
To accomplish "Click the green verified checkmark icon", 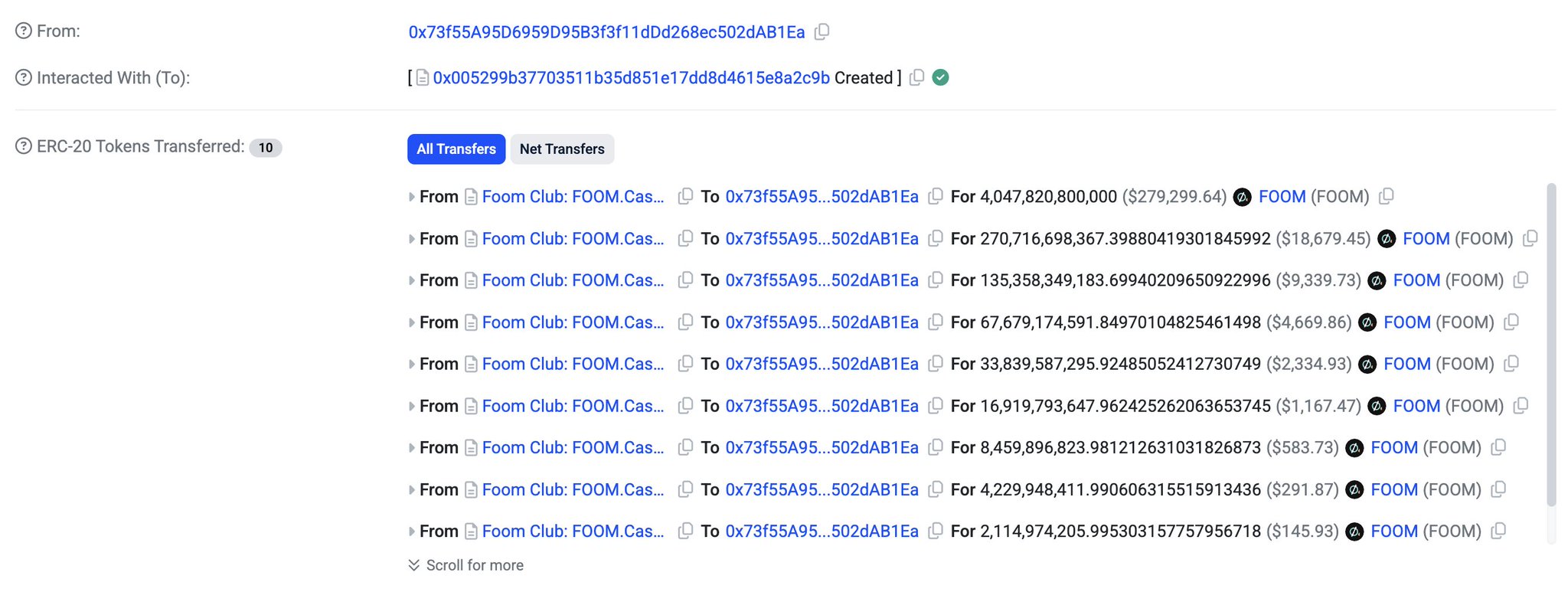I will click(x=941, y=78).
